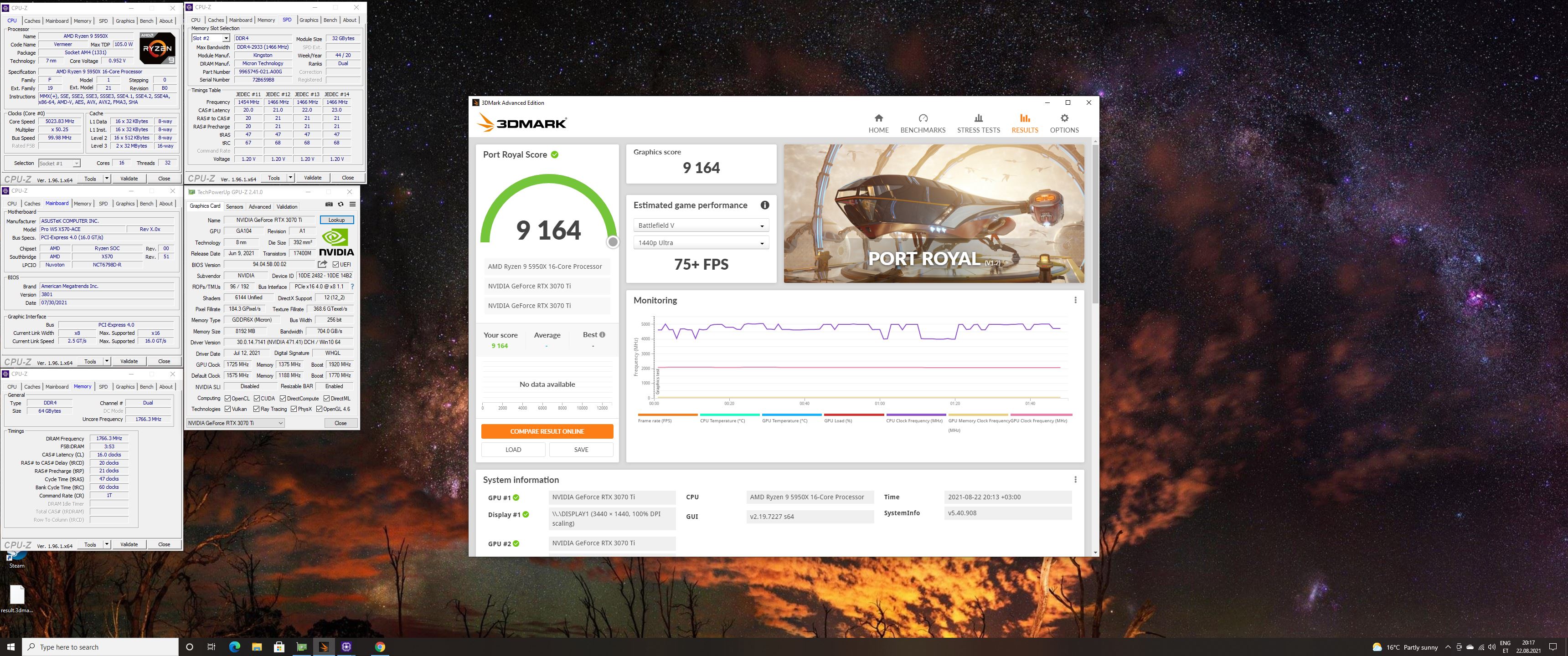This screenshot has height=656, width=1568.
Task: Expand Tools arrow in CPU-Z Mainboard window
Action: (x=107, y=361)
